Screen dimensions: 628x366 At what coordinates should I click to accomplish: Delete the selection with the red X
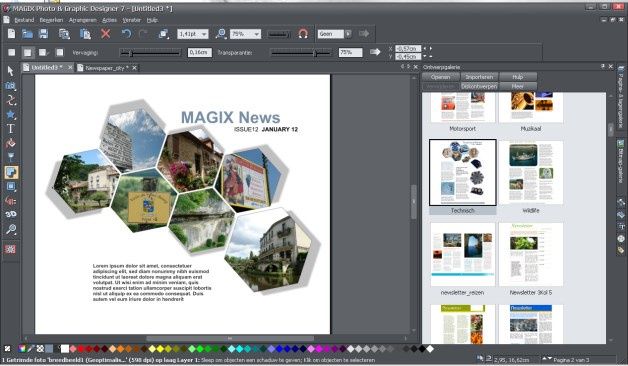(x=105, y=34)
